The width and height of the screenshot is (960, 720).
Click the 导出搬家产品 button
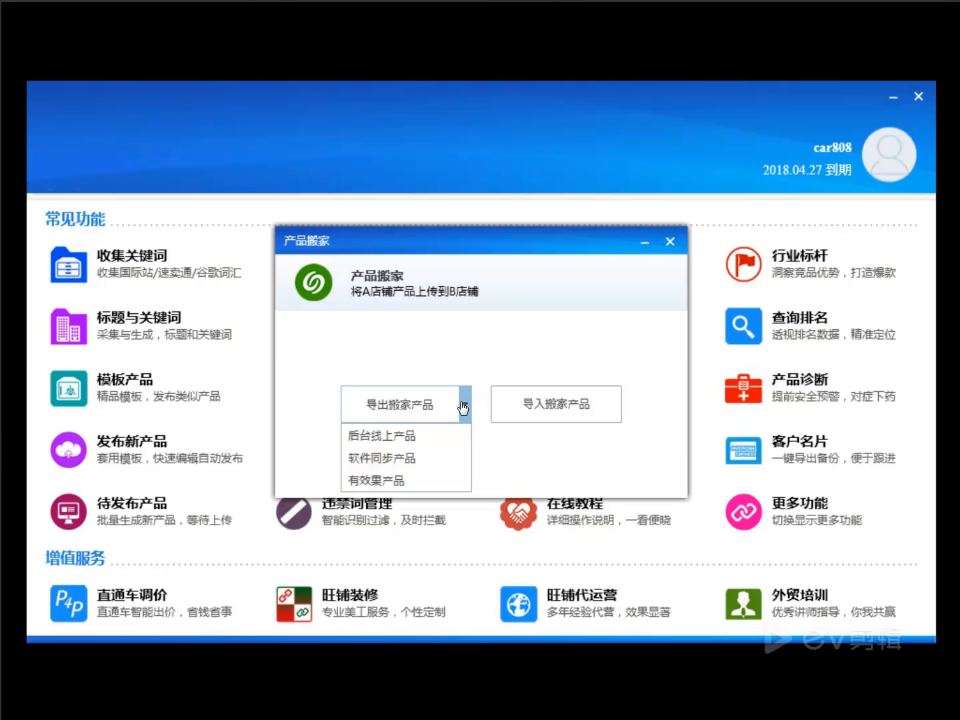coord(399,404)
